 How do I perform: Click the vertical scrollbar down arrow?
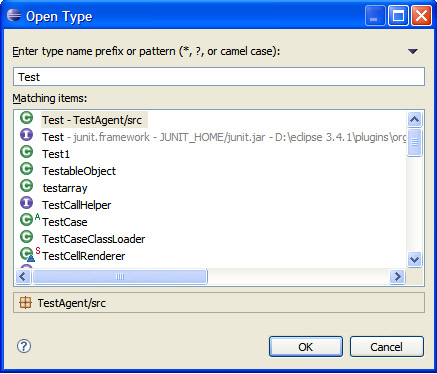coord(414,259)
